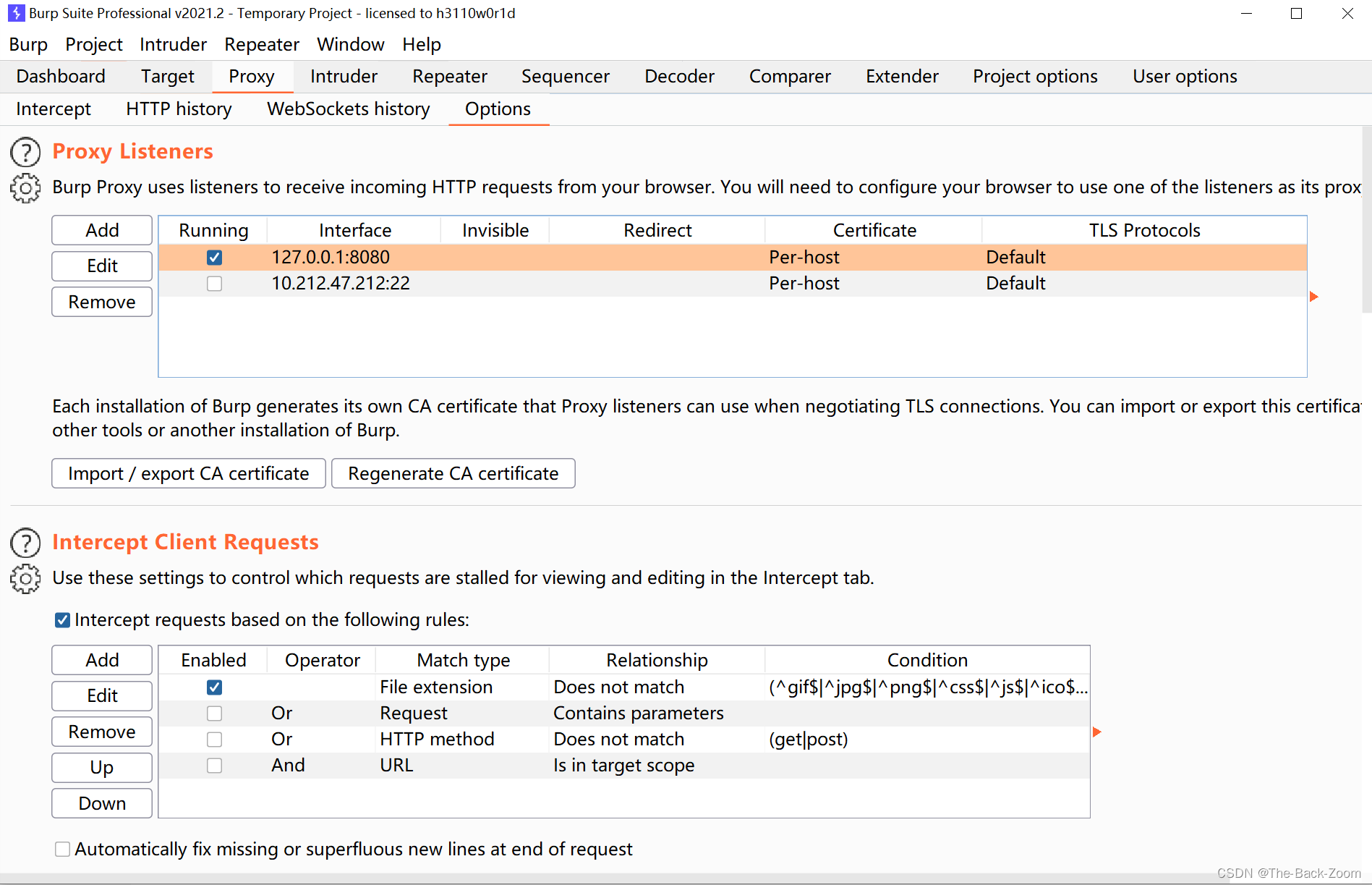Edit the selected intercept rule
This screenshot has height=885, width=1372.
[102, 696]
